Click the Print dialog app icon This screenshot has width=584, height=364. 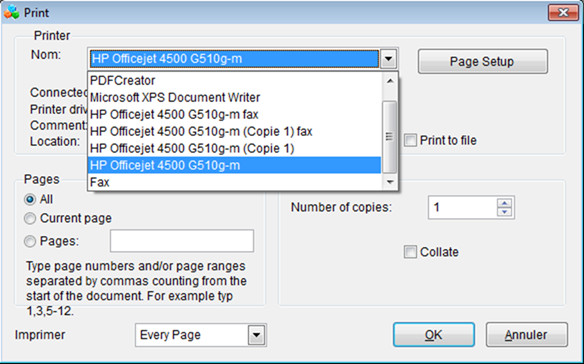pyautogui.click(x=12, y=12)
